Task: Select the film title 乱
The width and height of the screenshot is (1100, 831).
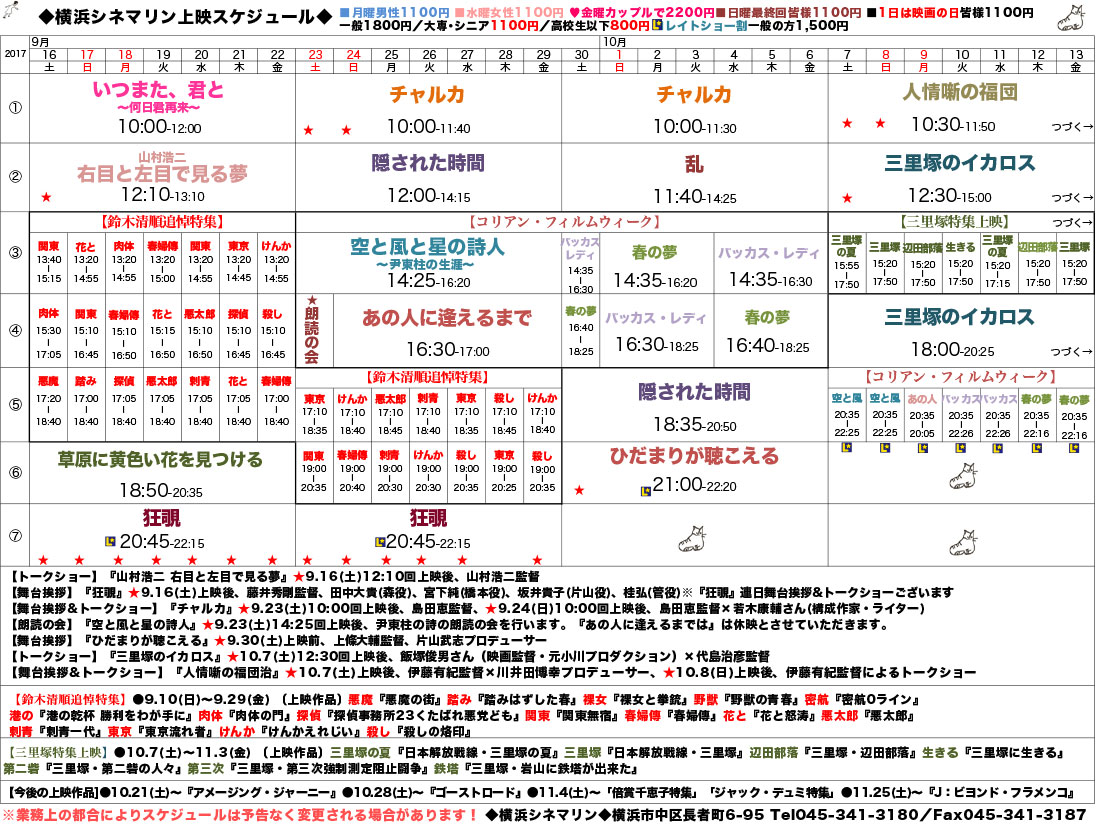Action: [x=694, y=164]
